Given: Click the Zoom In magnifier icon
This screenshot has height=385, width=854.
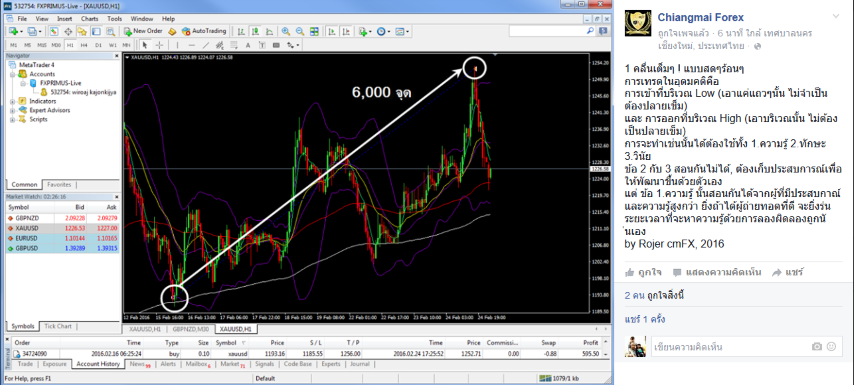Looking at the screenshot, I should click(x=285, y=31).
